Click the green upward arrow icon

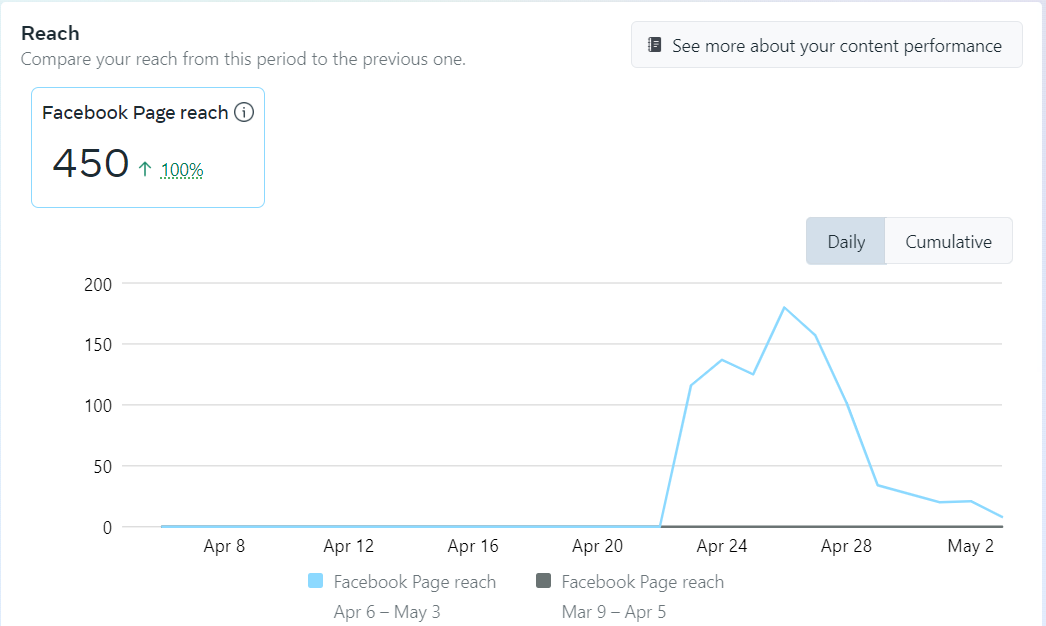(x=145, y=169)
